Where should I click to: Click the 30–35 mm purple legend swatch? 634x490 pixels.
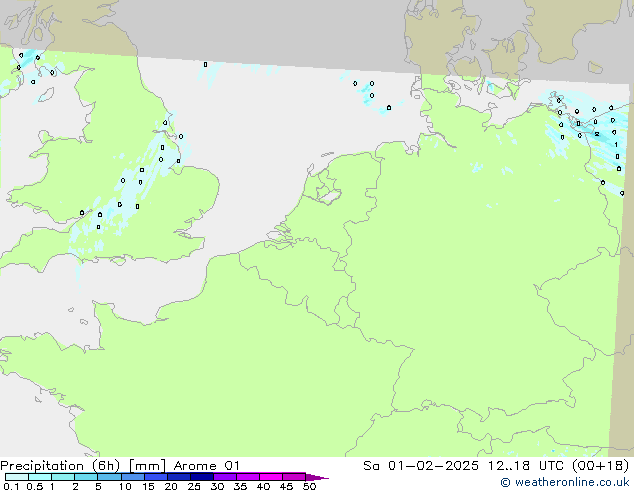225,477
